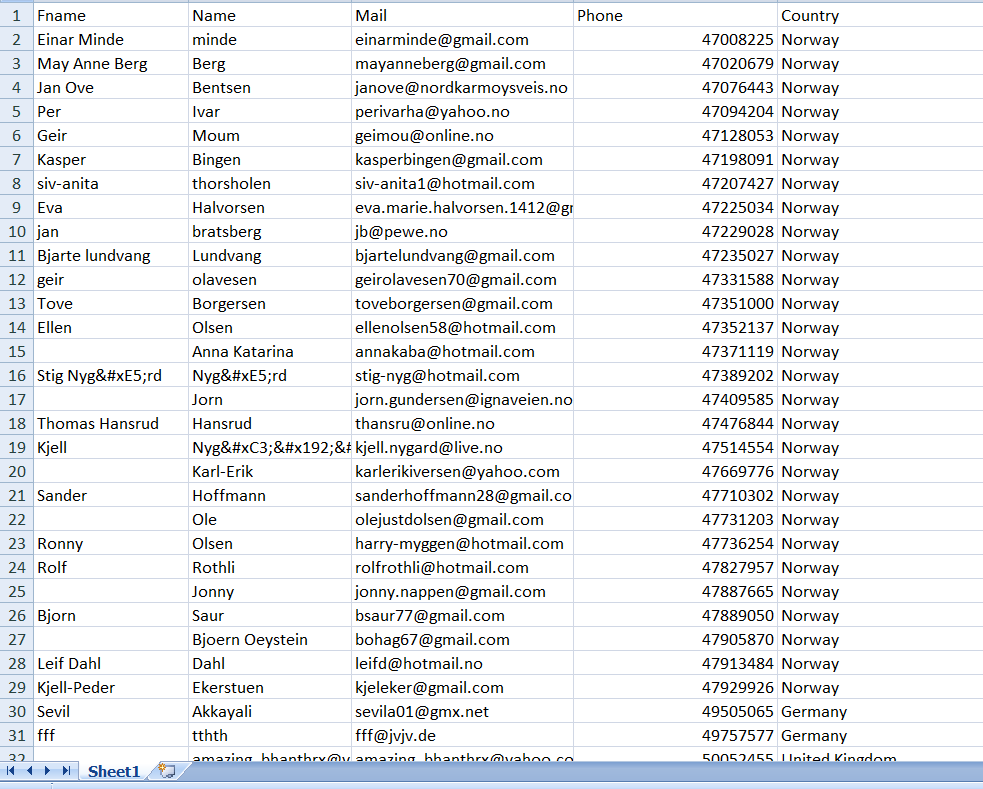Click the kjell.nygard@live.no cell

(463, 447)
